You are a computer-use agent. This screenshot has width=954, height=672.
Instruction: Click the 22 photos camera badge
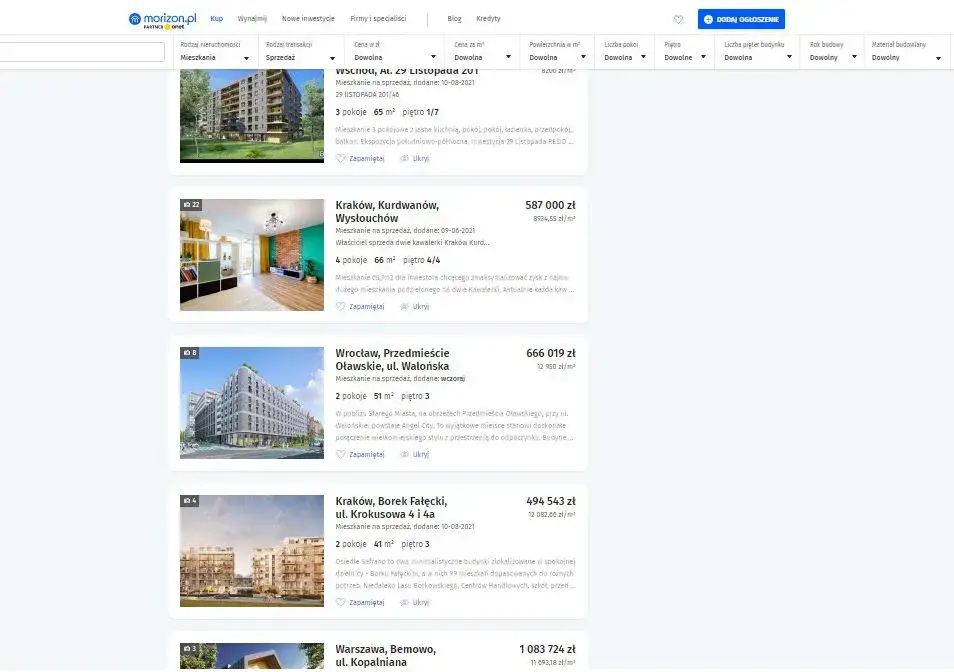tap(191, 205)
